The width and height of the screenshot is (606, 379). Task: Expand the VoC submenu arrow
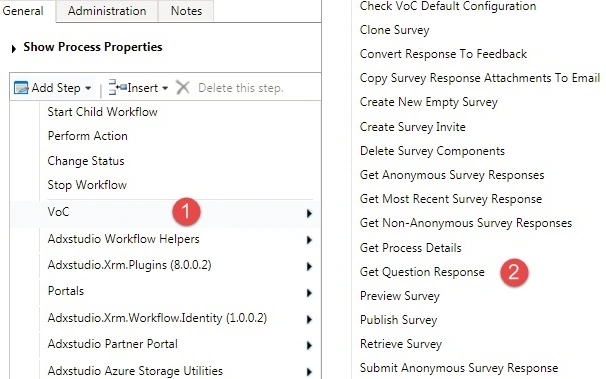pos(309,214)
